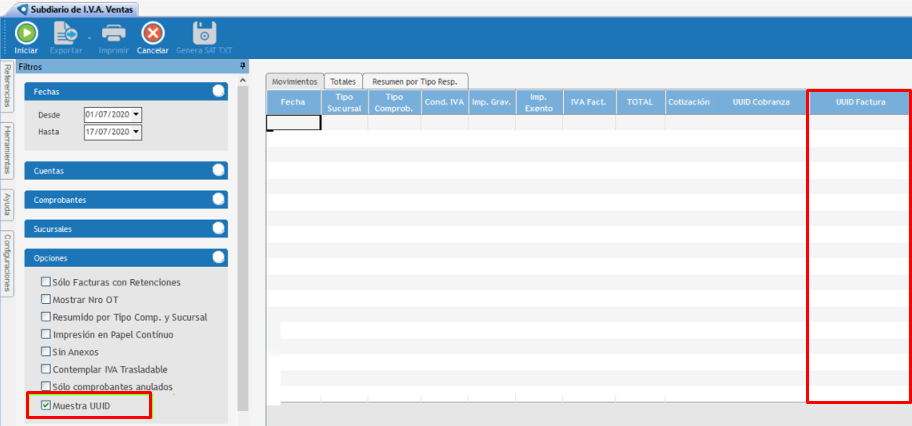Screen dimensions: 912x426
Task: Check Contemplar IVA Trasladable option
Action: point(46,369)
